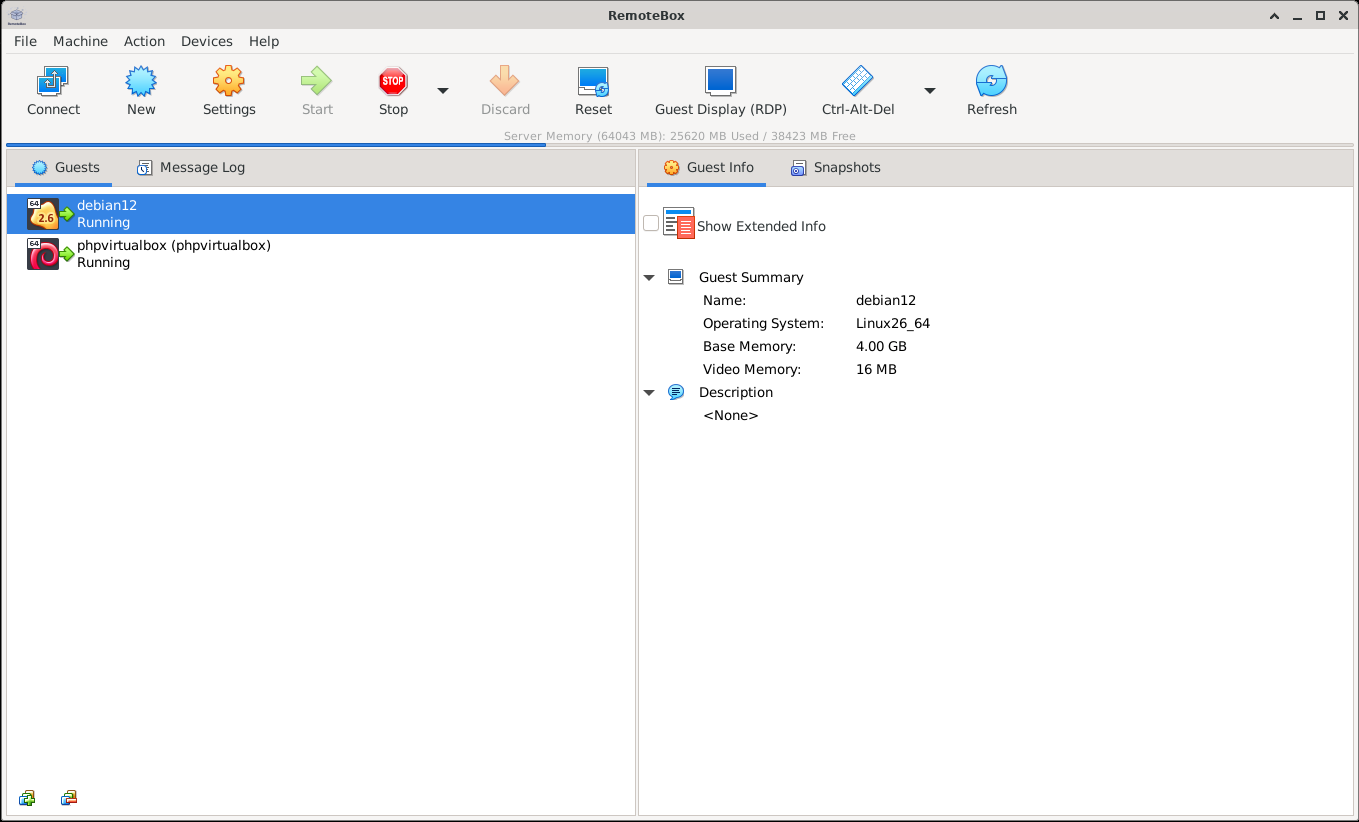Screen dimensions: 1359x822
Task: Click the remove guest group icon at bottom
Action: point(68,798)
